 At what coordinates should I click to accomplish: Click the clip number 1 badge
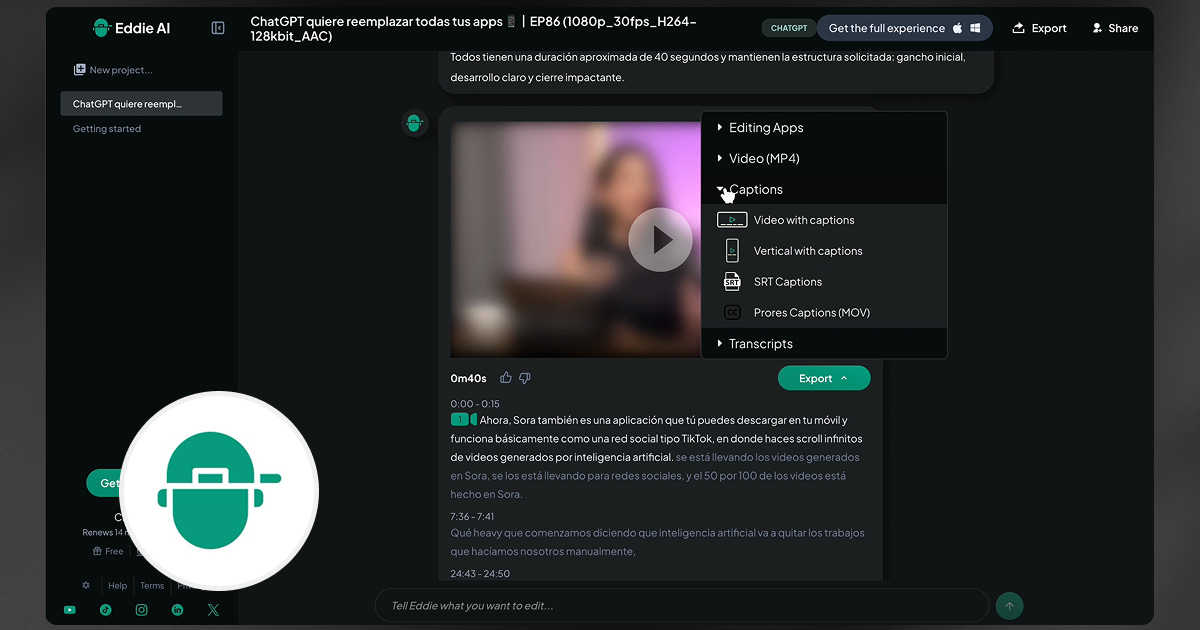(459, 420)
